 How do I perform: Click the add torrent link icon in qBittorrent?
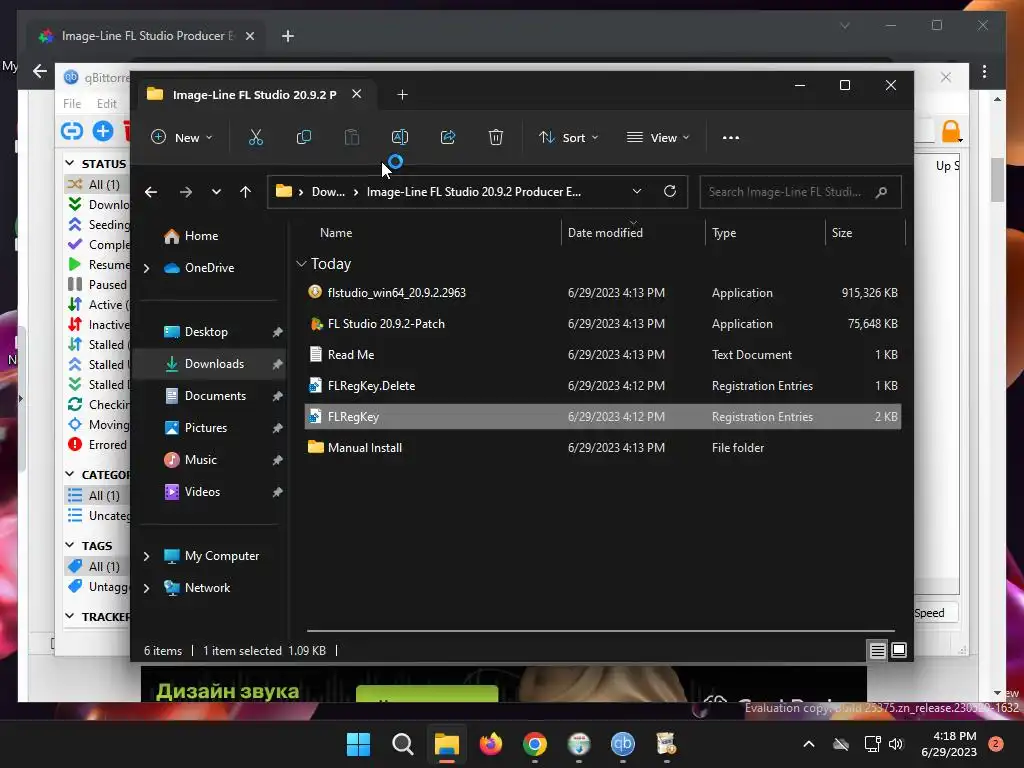click(x=72, y=131)
